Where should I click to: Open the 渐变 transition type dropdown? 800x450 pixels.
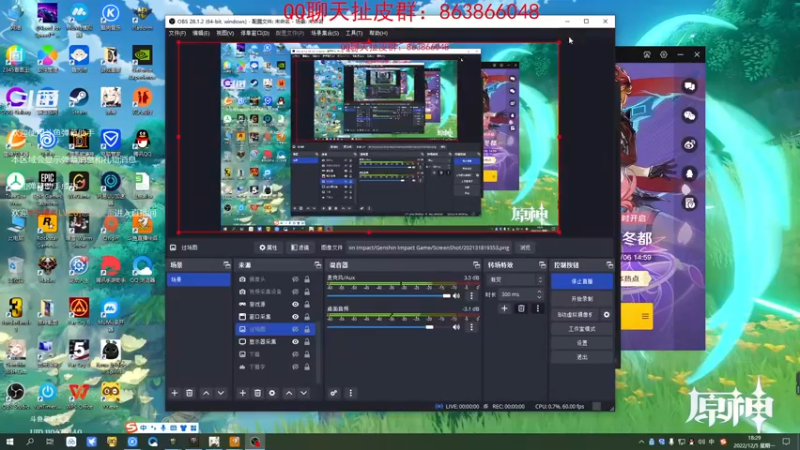pos(515,280)
